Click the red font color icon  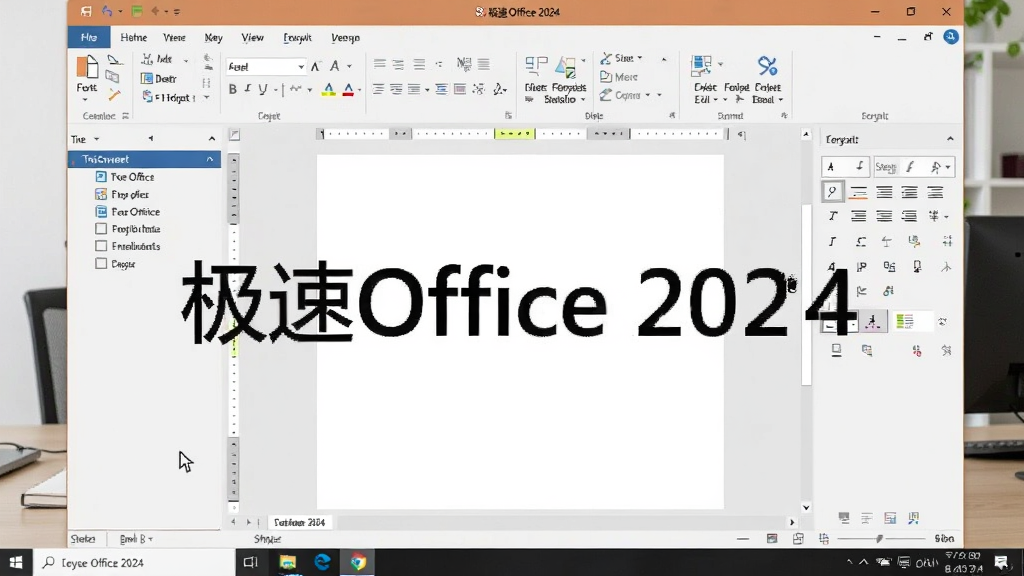coord(348,89)
